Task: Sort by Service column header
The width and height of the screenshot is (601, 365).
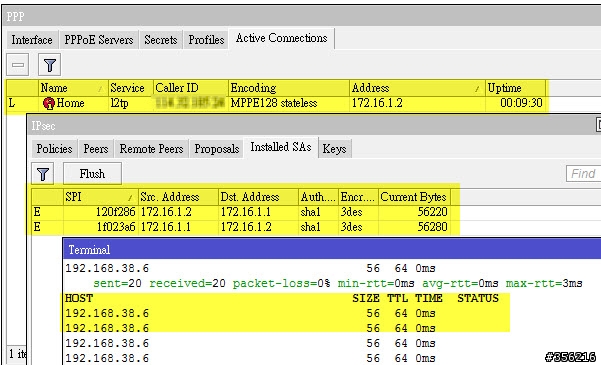Action: tap(131, 88)
